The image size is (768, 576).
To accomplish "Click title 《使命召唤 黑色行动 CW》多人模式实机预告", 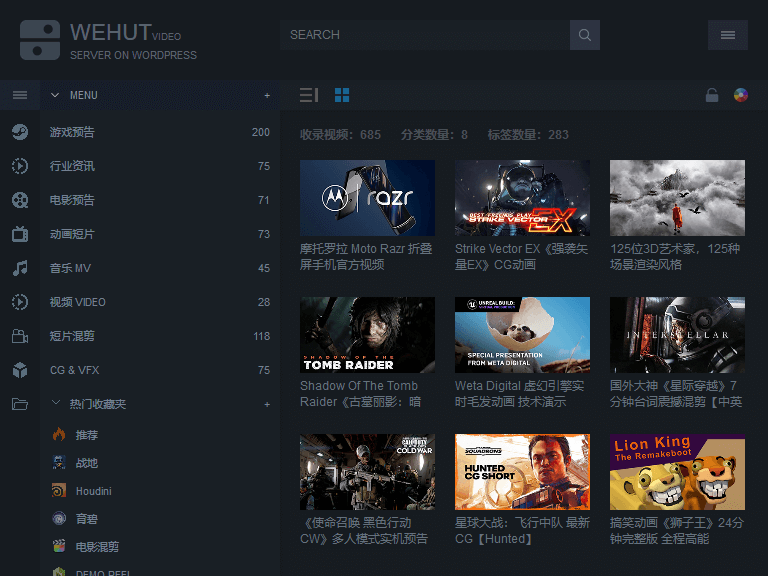I will [364, 531].
